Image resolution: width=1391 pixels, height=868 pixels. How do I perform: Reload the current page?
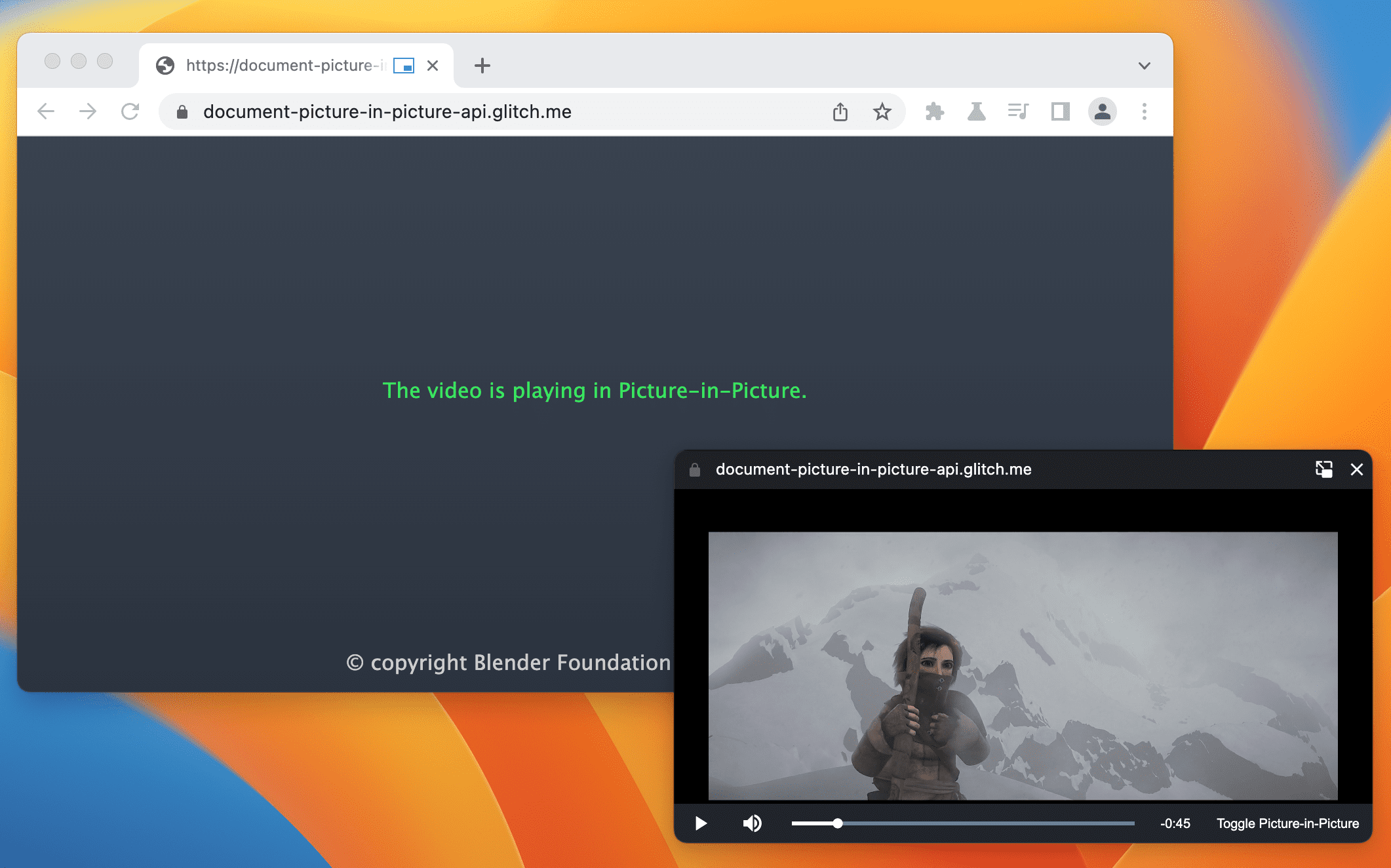[130, 111]
